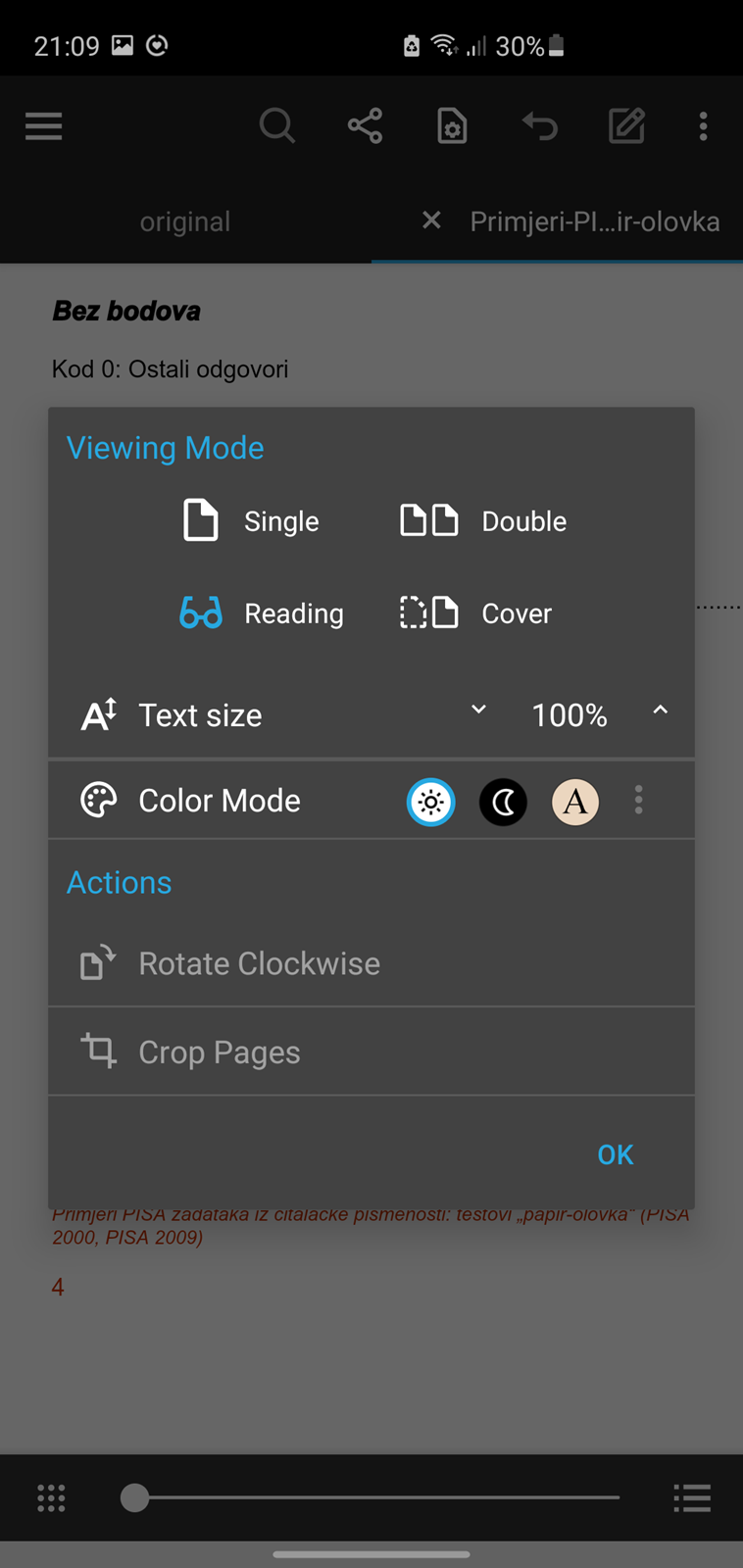
Task: Open more color mode options
Action: [639, 800]
